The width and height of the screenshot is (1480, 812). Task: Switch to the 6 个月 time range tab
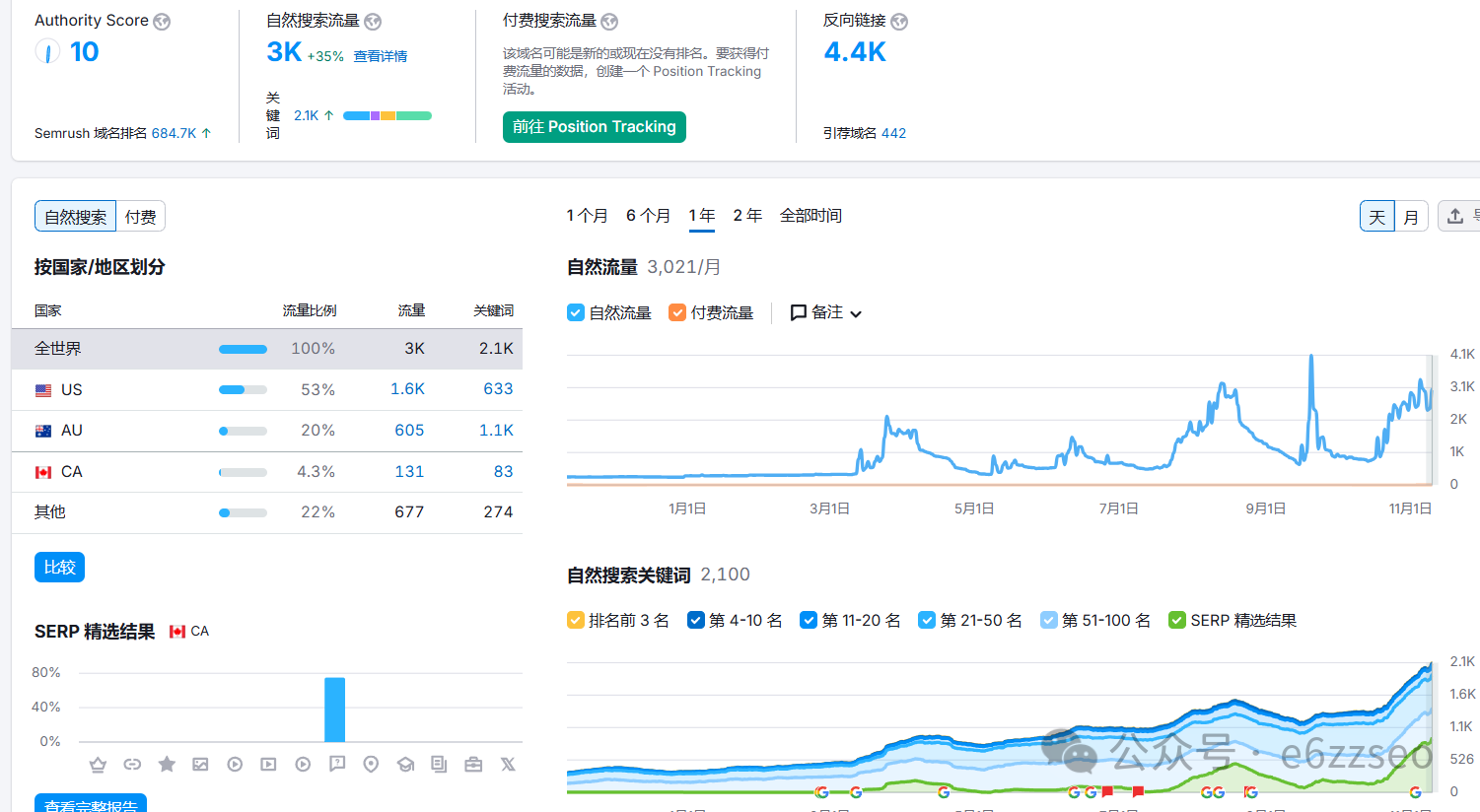point(648,216)
